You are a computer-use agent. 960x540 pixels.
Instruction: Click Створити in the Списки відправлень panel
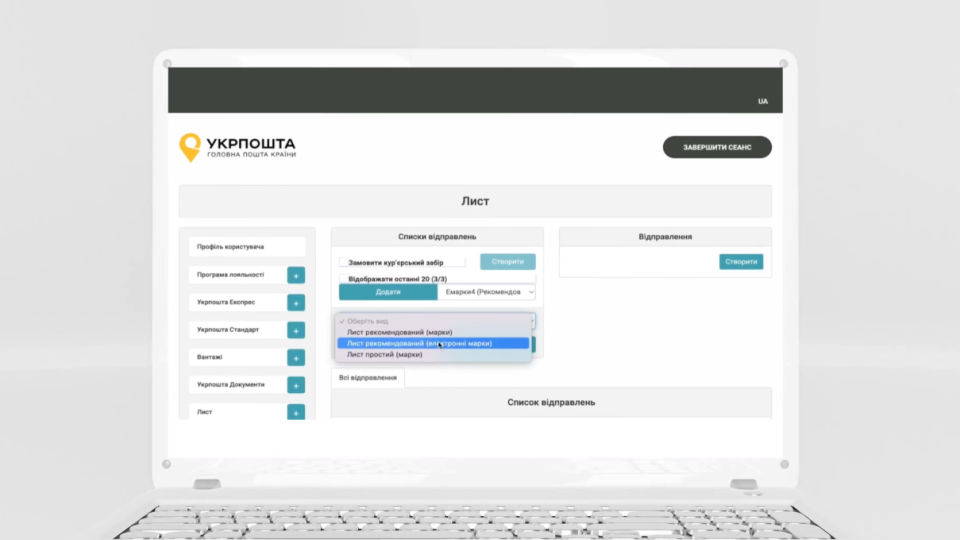click(x=508, y=261)
